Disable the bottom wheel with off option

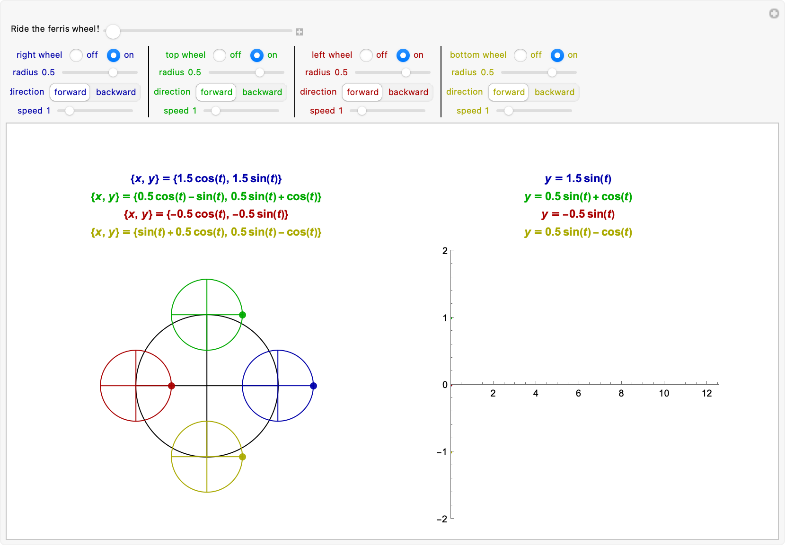coord(521,55)
